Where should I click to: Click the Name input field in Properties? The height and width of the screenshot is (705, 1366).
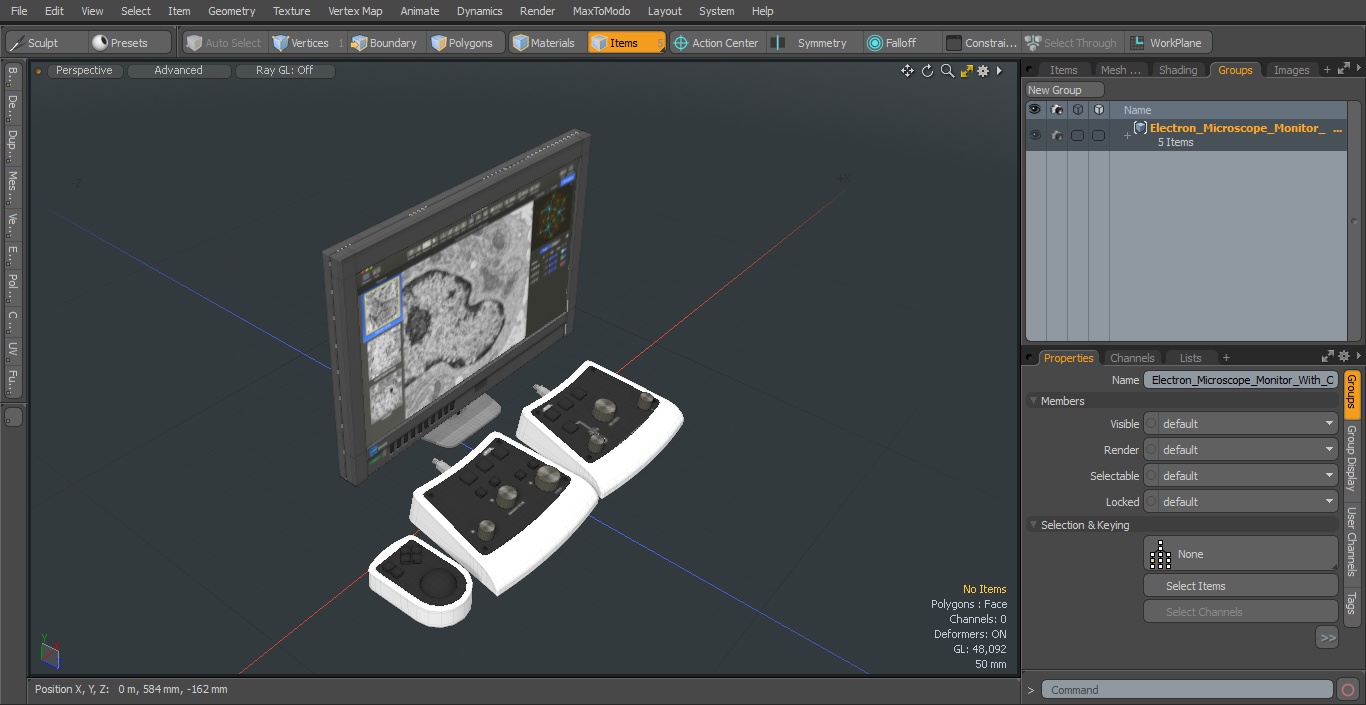[x=1241, y=380]
